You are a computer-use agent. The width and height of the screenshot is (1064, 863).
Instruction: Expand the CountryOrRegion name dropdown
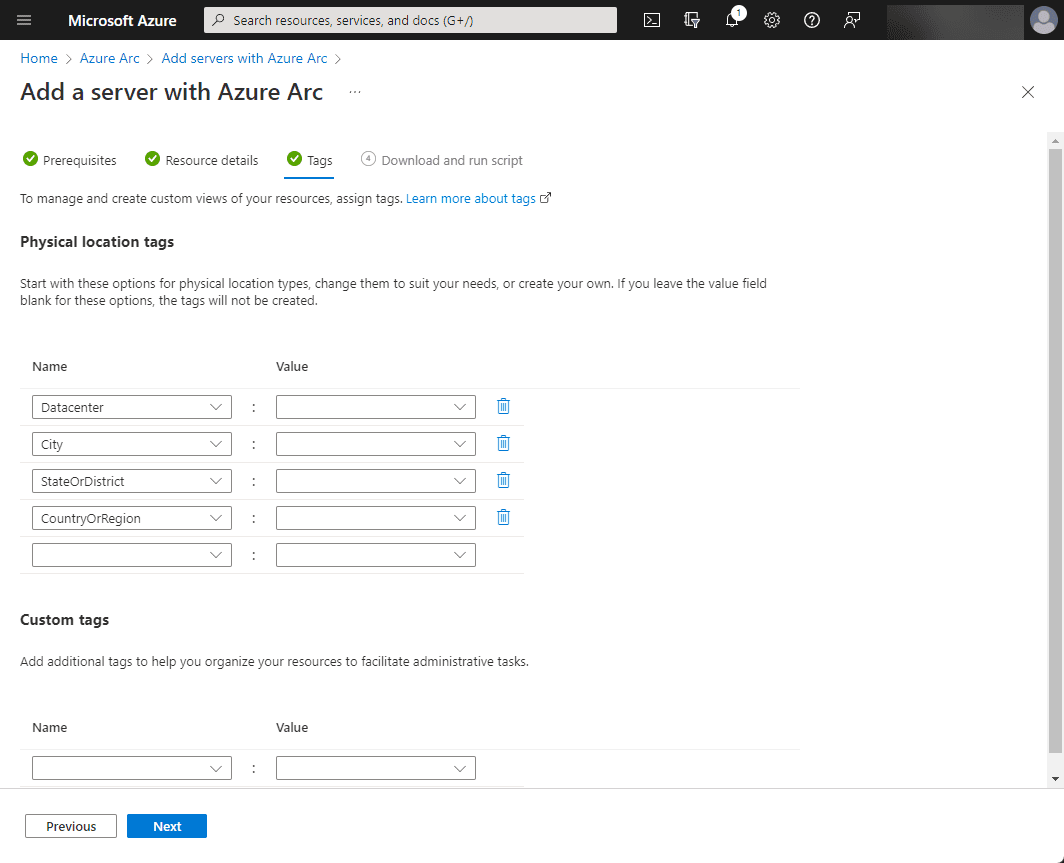(132, 518)
